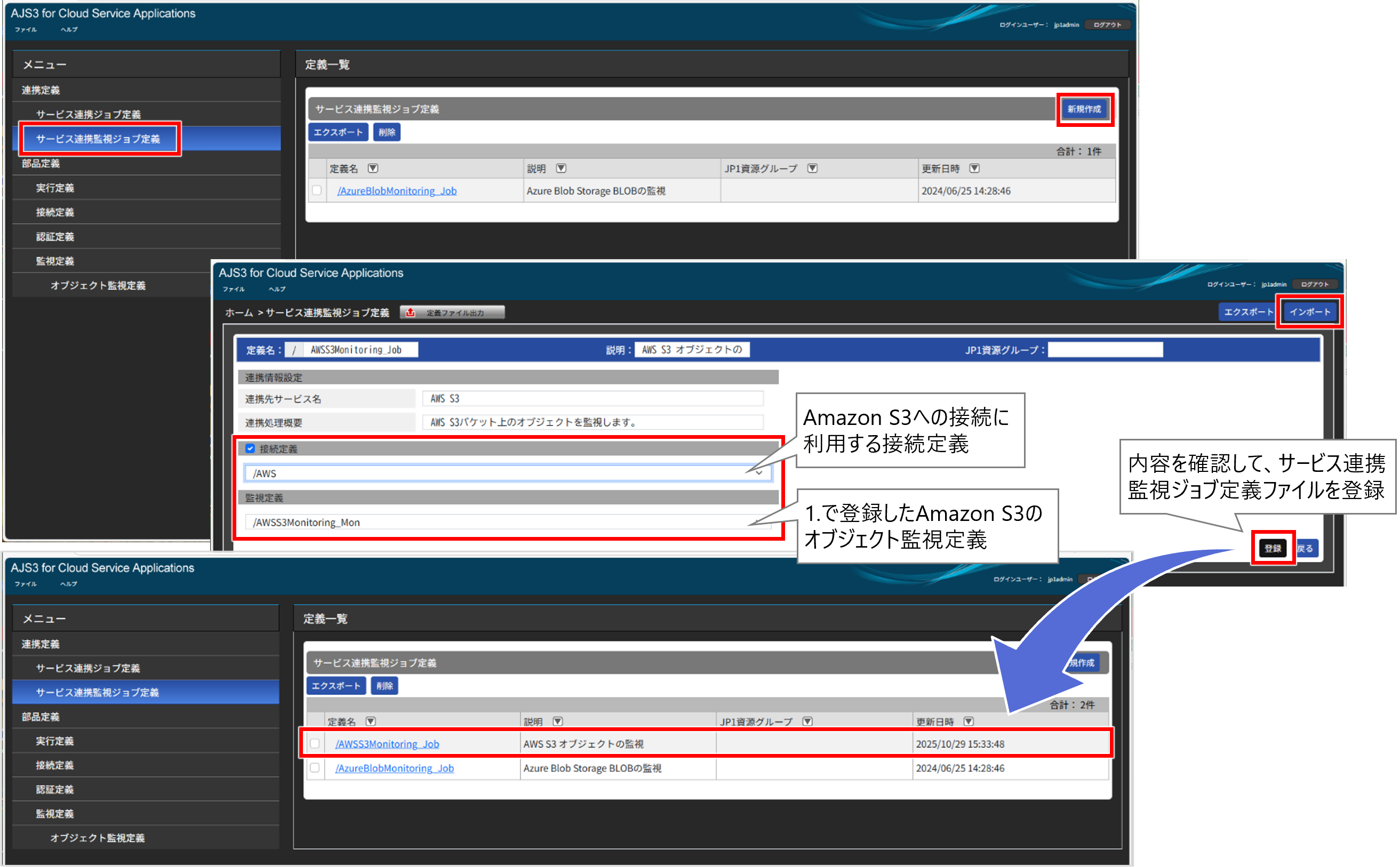Click the 定義名 input field AWSS3Monitoring_Job
This screenshot has height=867, width=1400.
click(360, 350)
